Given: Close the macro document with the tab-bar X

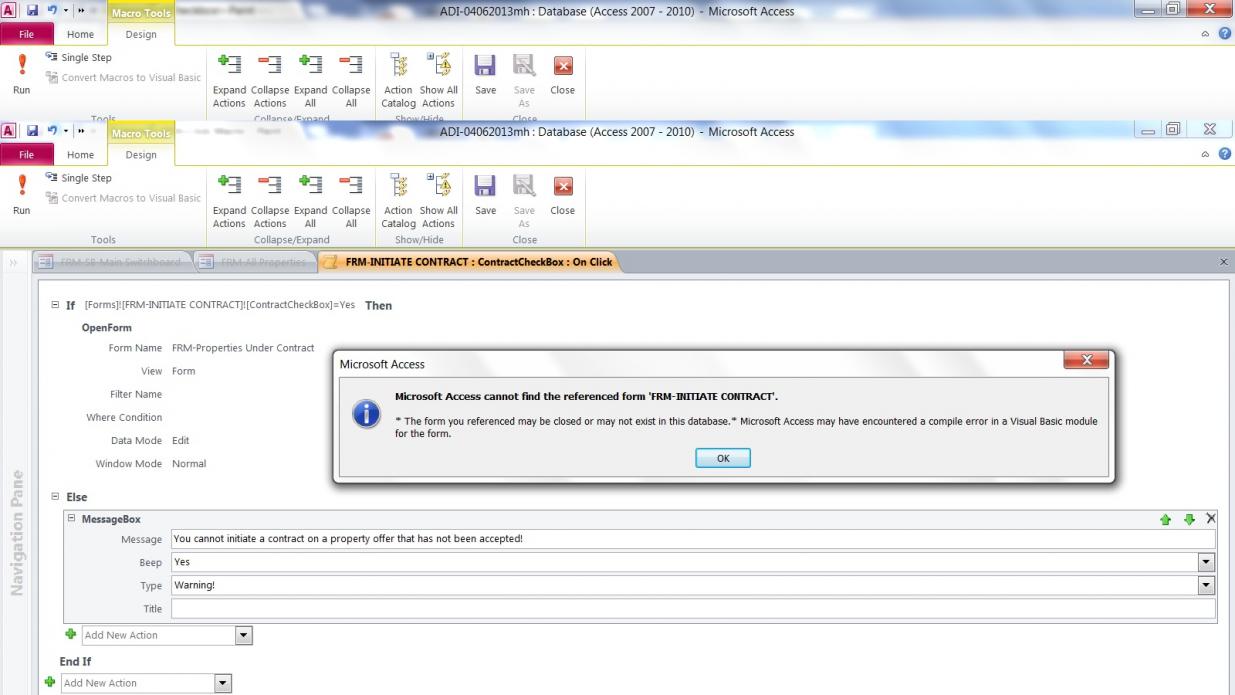Looking at the screenshot, I should point(1224,262).
